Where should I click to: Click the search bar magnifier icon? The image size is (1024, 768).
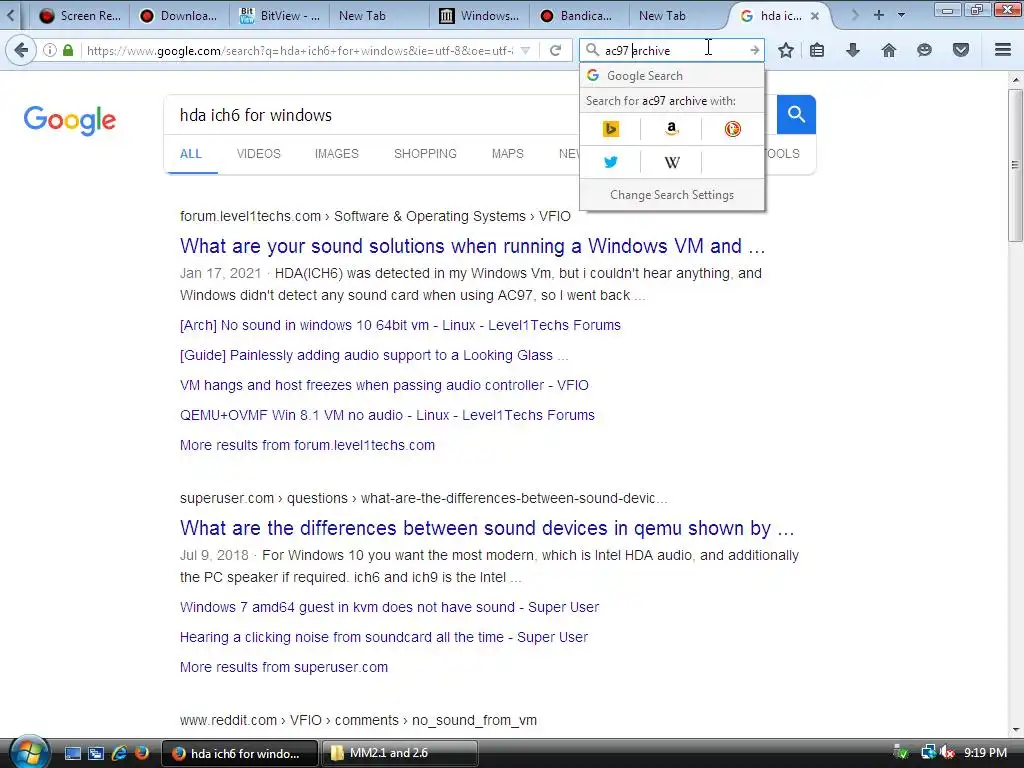(x=592, y=50)
